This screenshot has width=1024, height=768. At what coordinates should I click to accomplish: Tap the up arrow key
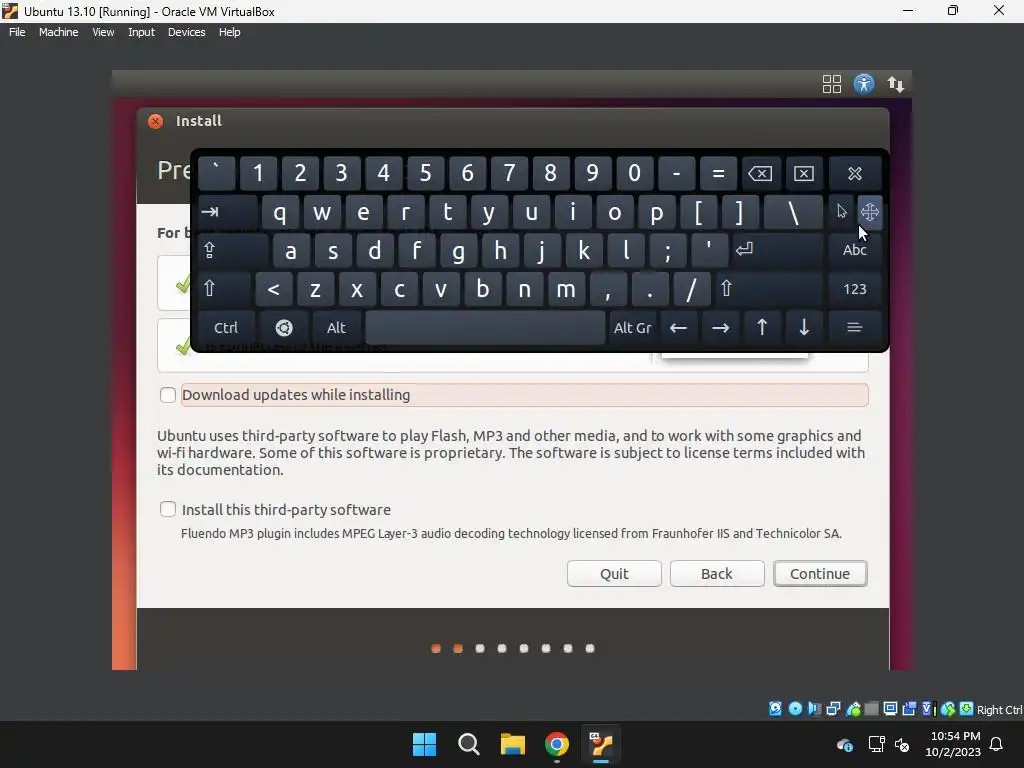click(762, 328)
